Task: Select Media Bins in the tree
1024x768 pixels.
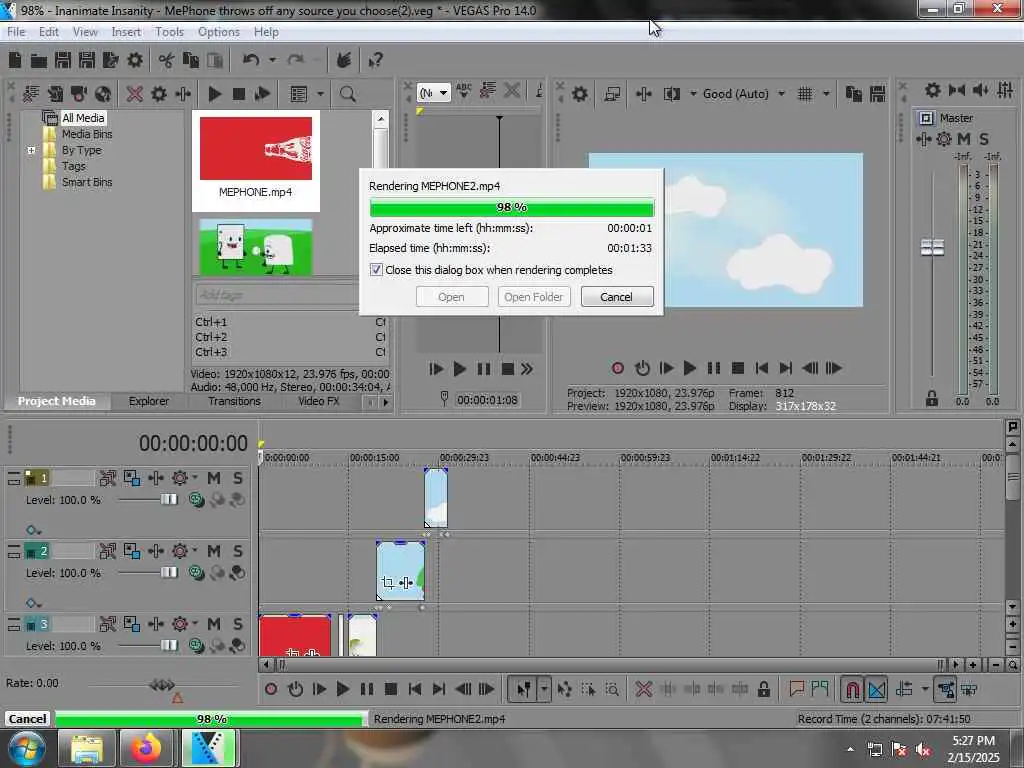Action: [87, 134]
